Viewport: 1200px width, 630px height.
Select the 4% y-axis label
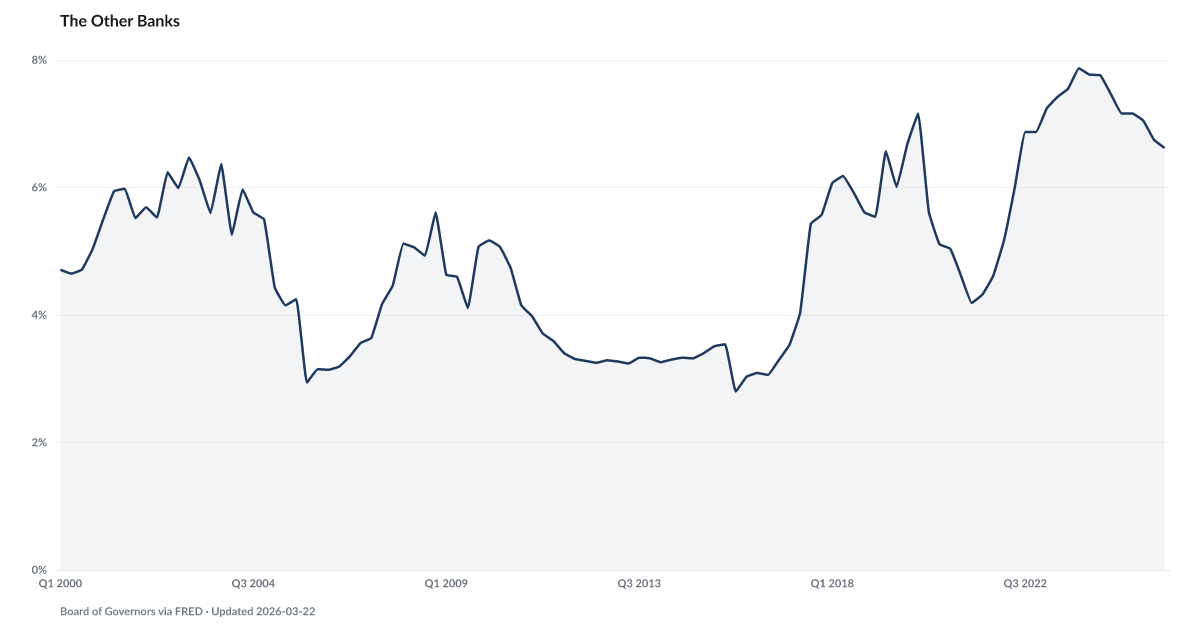tap(40, 315)
